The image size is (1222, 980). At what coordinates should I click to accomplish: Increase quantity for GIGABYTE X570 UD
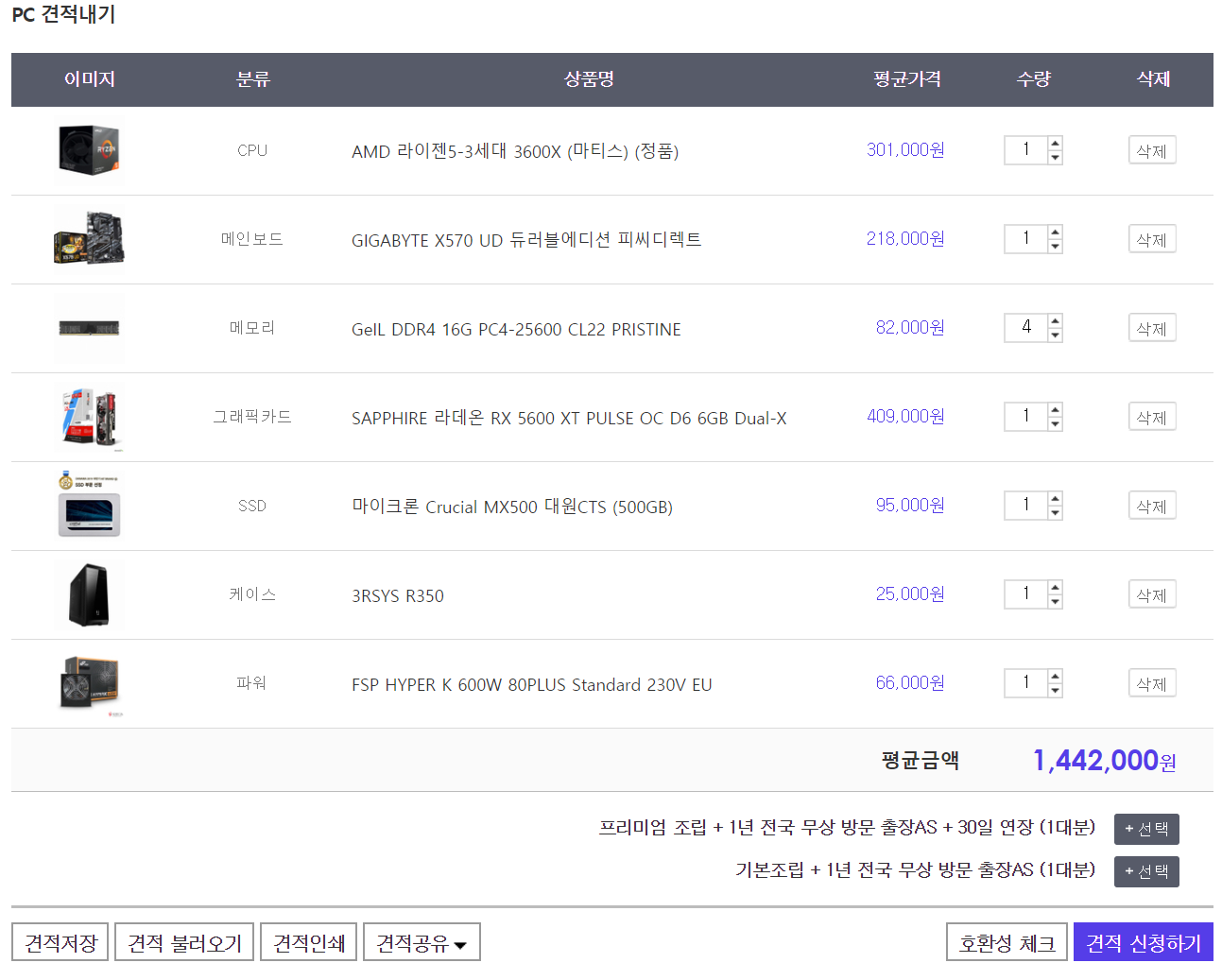tap(1055, 232)
